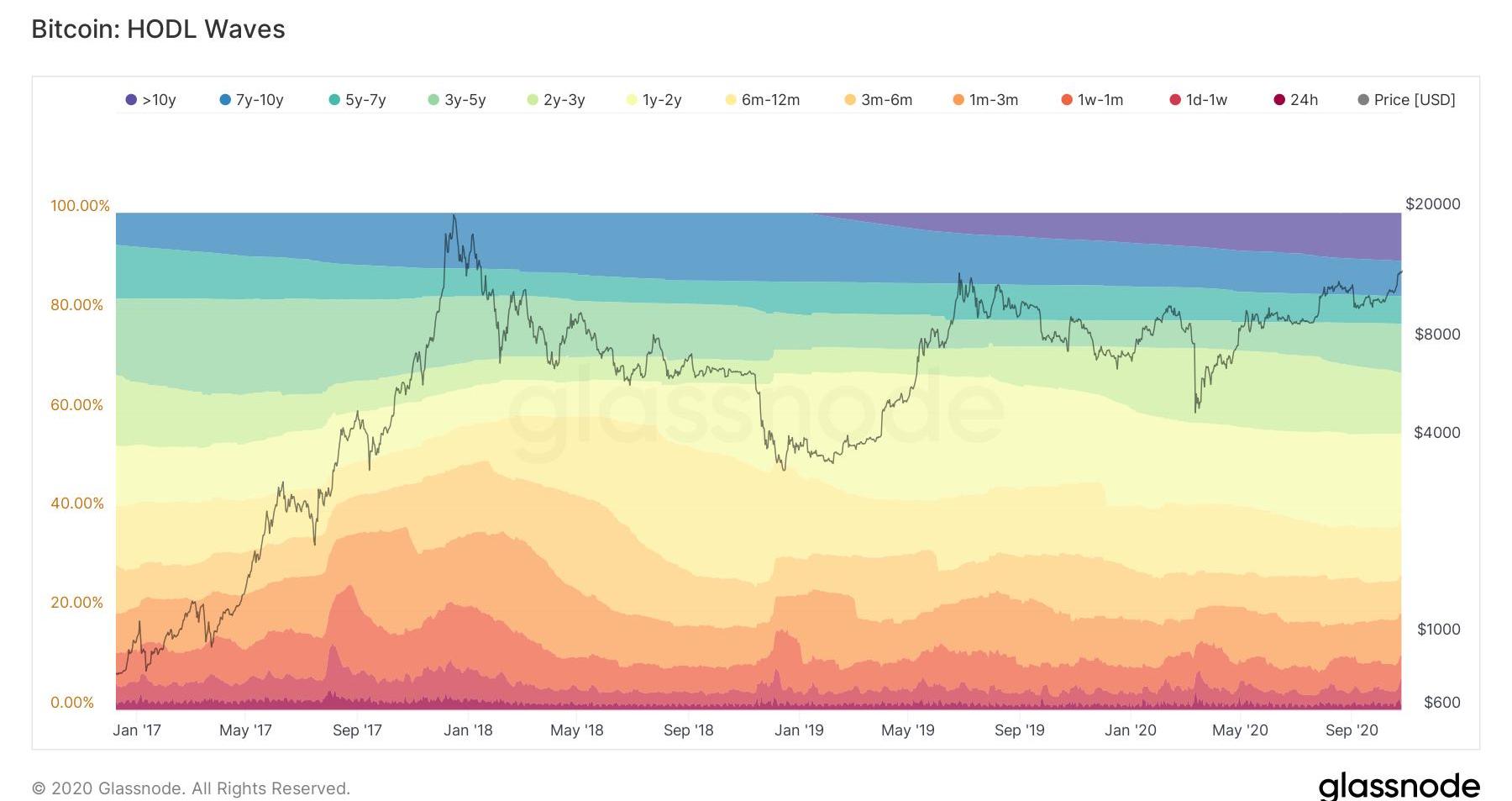The height and width of the screenshot is (801, 1512).
Task: Click the Bitcoin: HODL Waves chart title
Action: point(159,29)
